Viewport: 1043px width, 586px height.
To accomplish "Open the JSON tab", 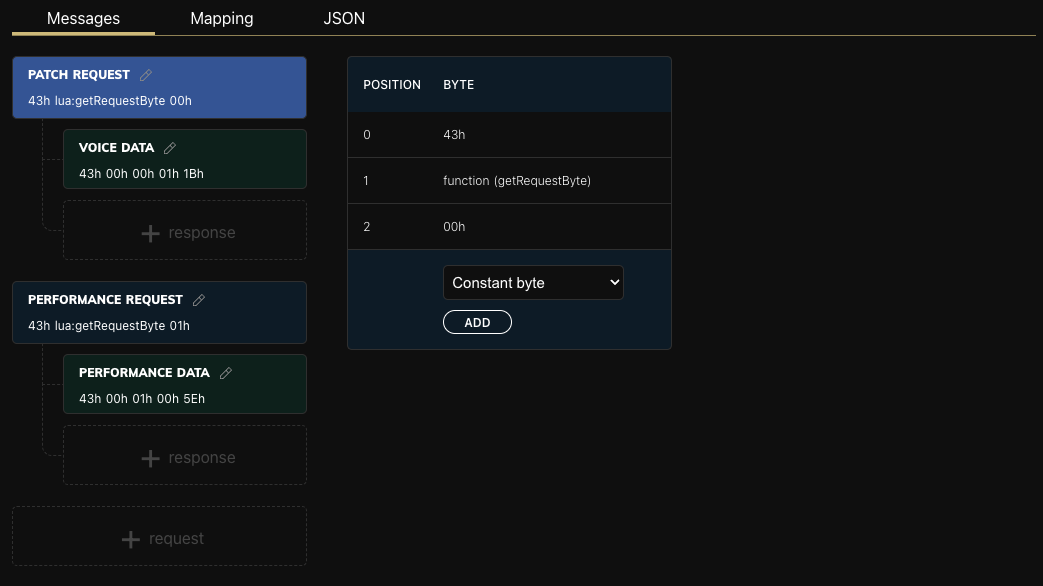I will tap(344, 18).
